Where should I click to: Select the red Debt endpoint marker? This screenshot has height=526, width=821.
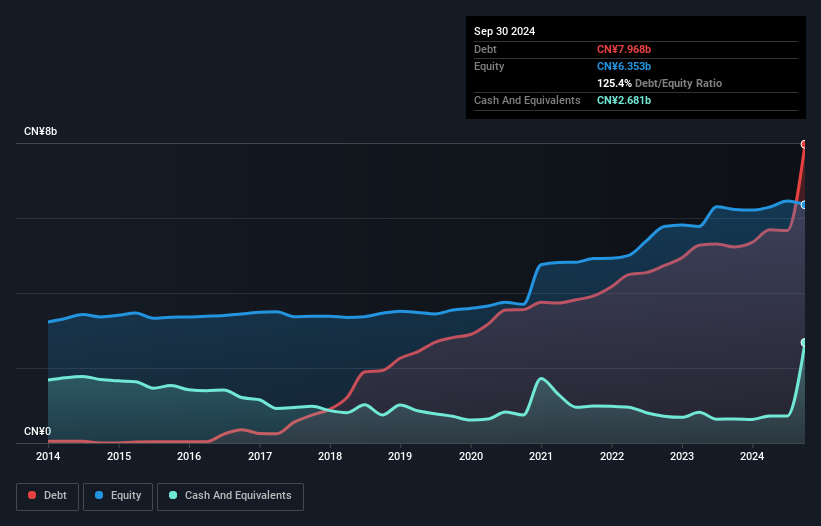click(804, 144)
